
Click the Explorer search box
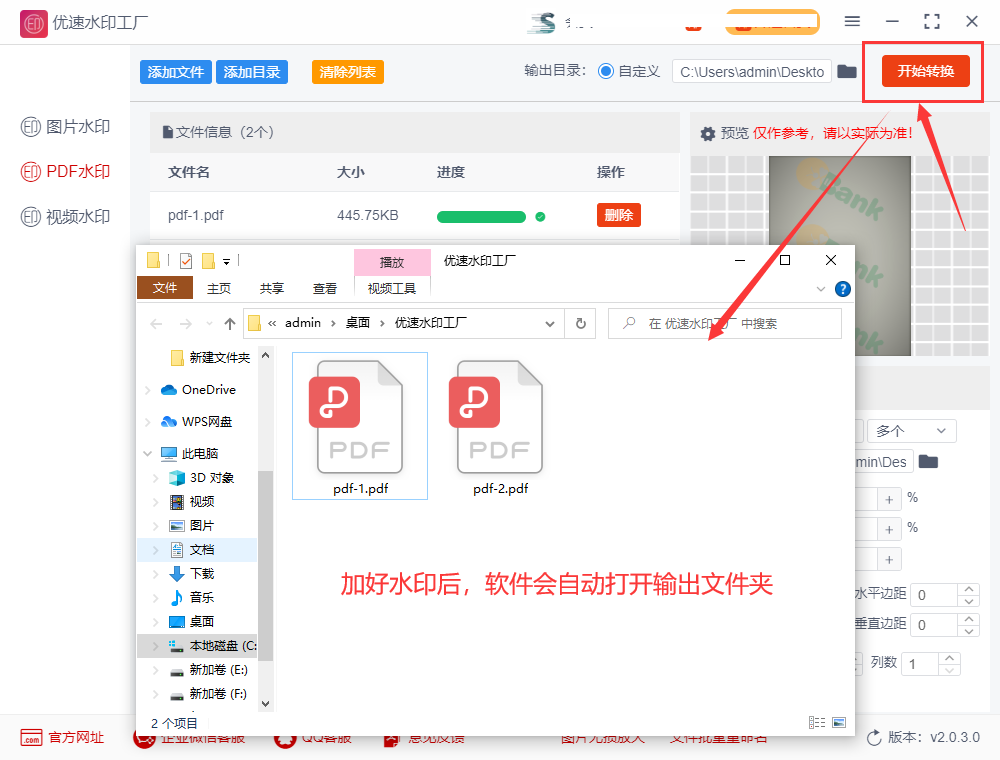point(724,324)
